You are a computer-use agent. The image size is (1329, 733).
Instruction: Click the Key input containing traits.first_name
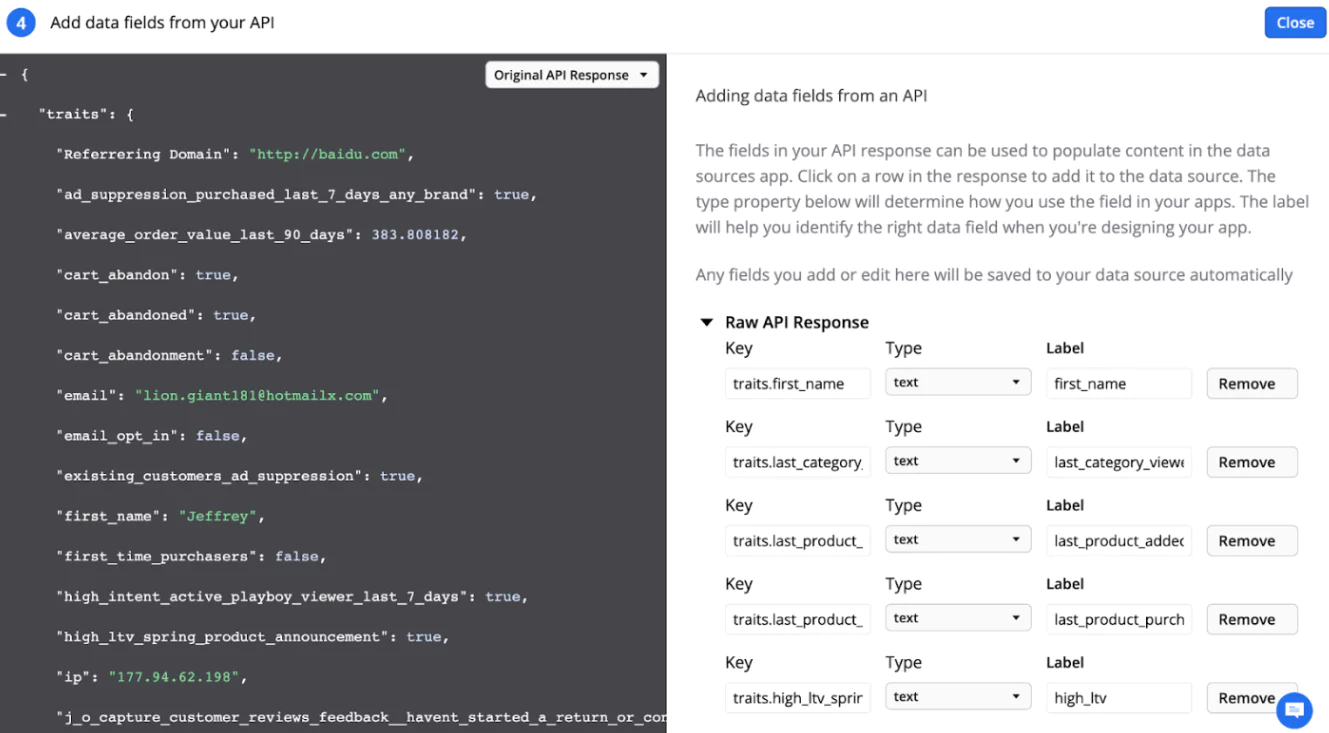click(797, 383)
